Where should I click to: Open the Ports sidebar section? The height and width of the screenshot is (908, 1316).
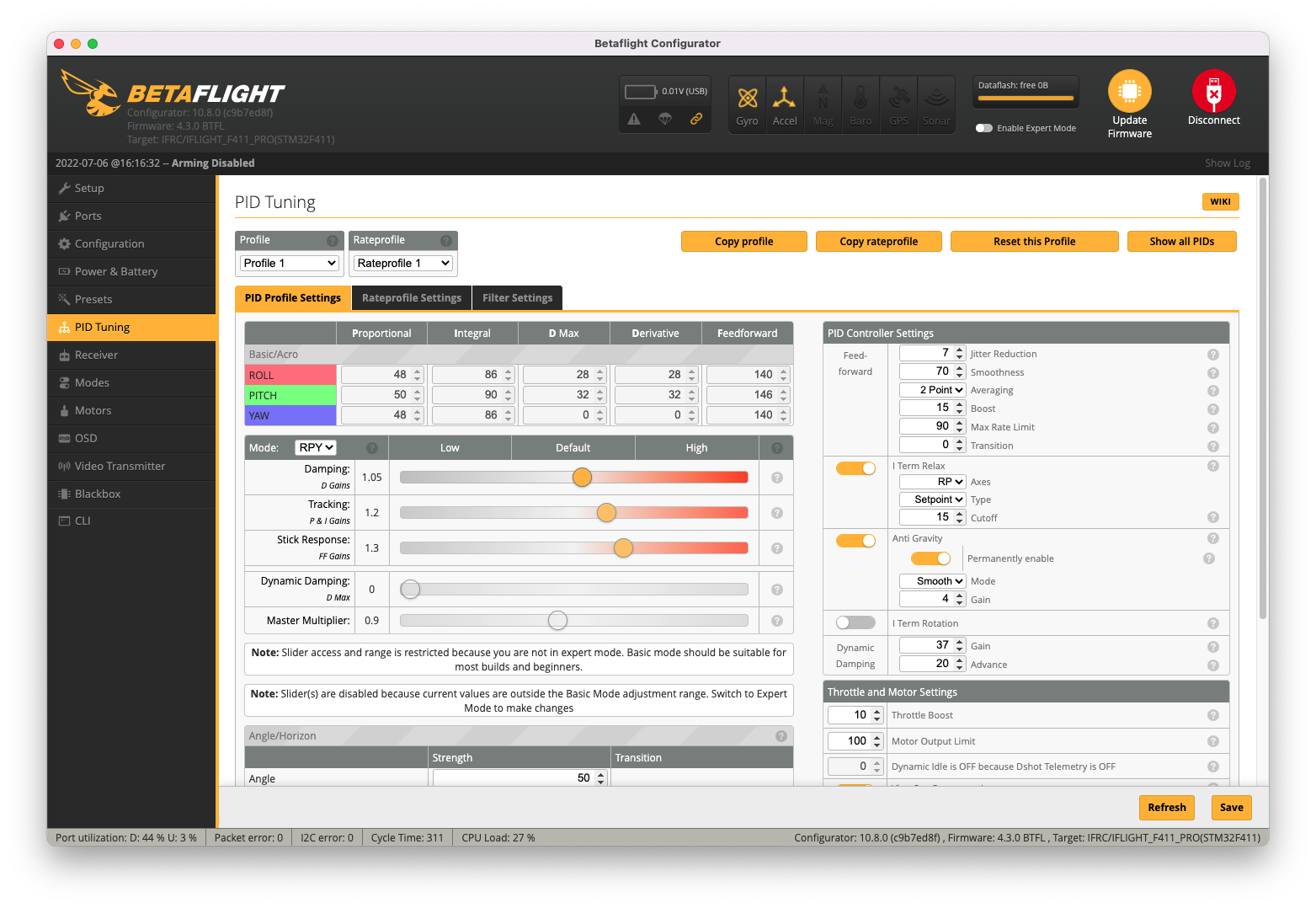[x=131, y=216]
